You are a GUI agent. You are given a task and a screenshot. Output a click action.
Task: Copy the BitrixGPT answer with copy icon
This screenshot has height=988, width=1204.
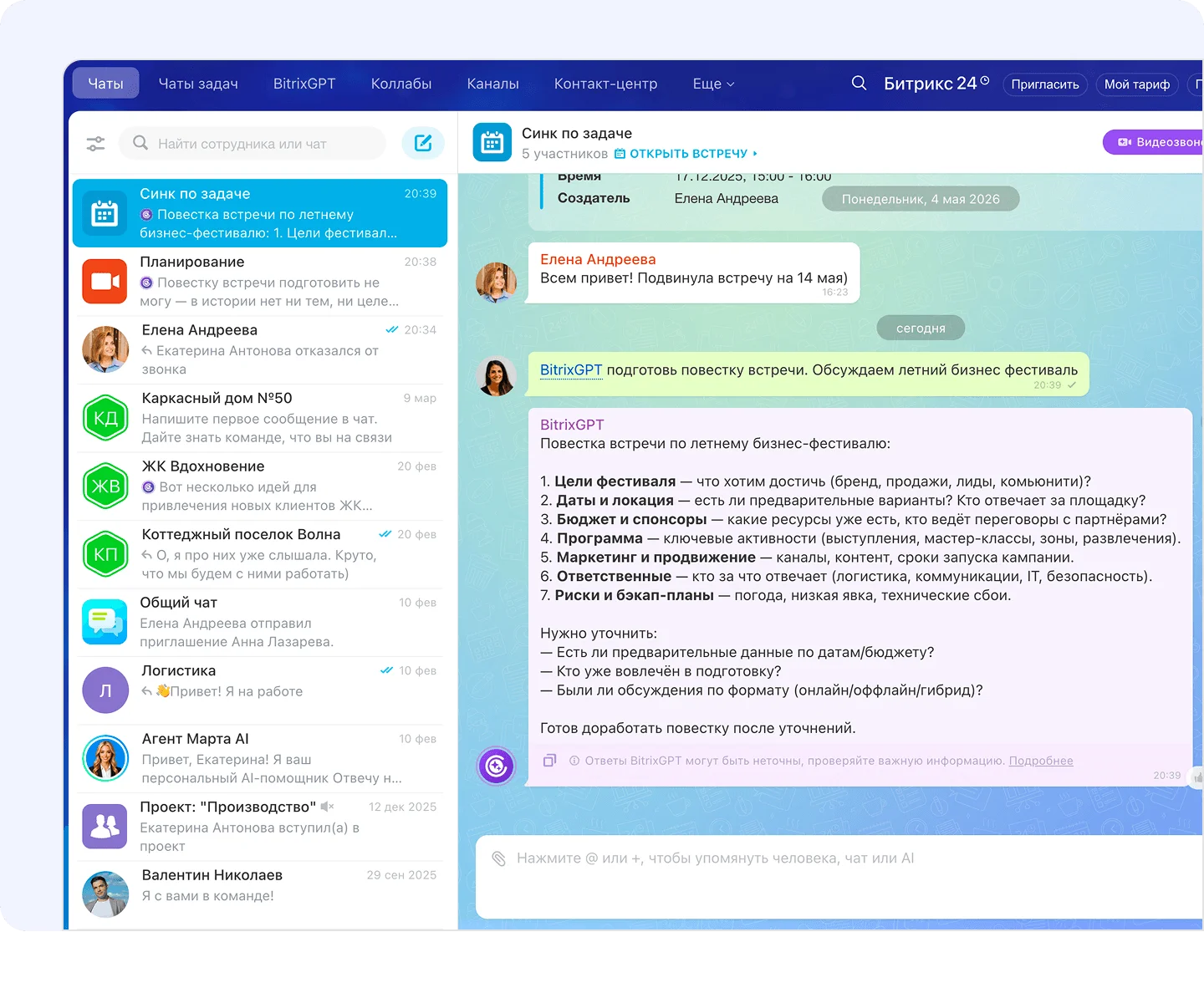(x=549, y=761)
